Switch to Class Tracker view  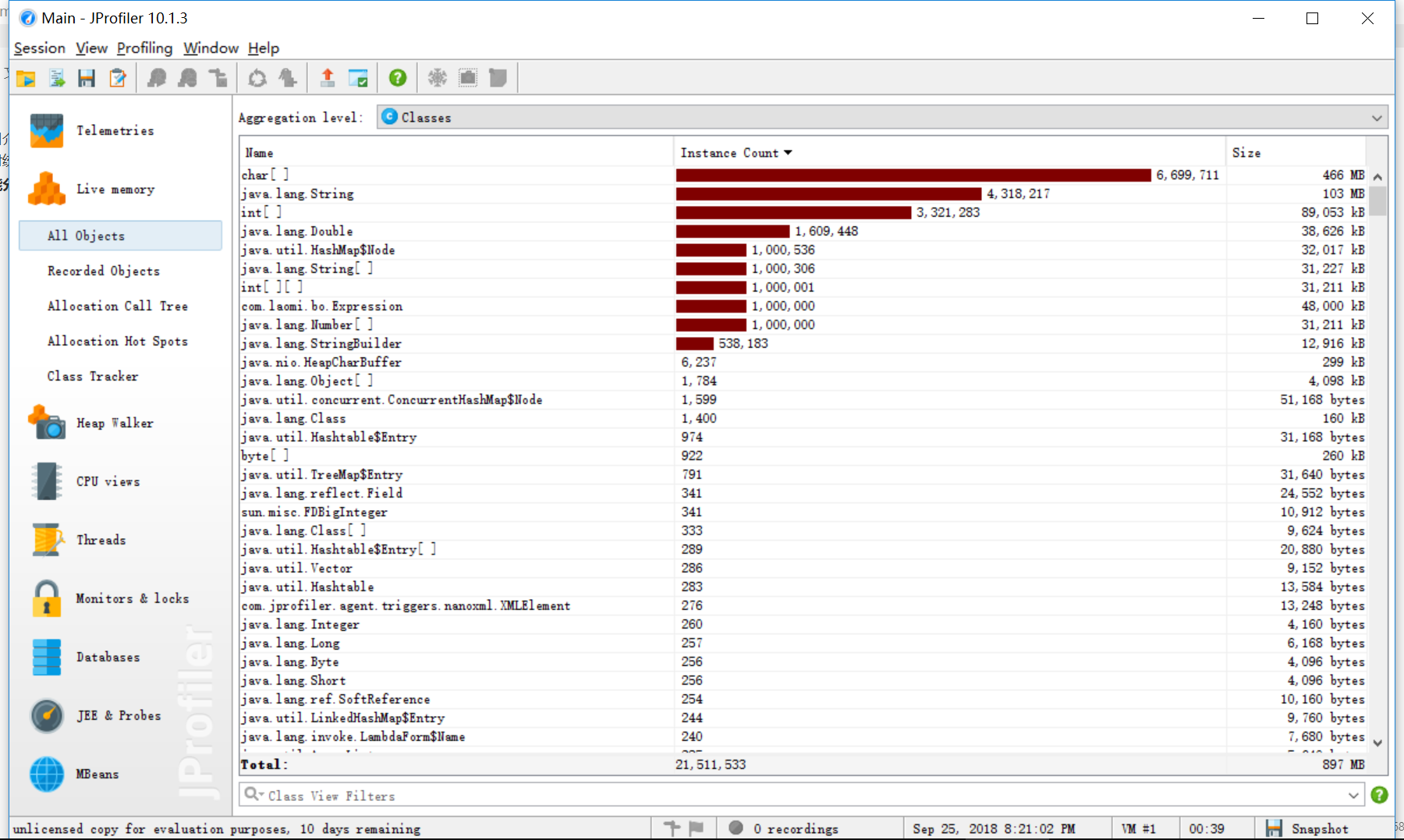tap(92, 376)
